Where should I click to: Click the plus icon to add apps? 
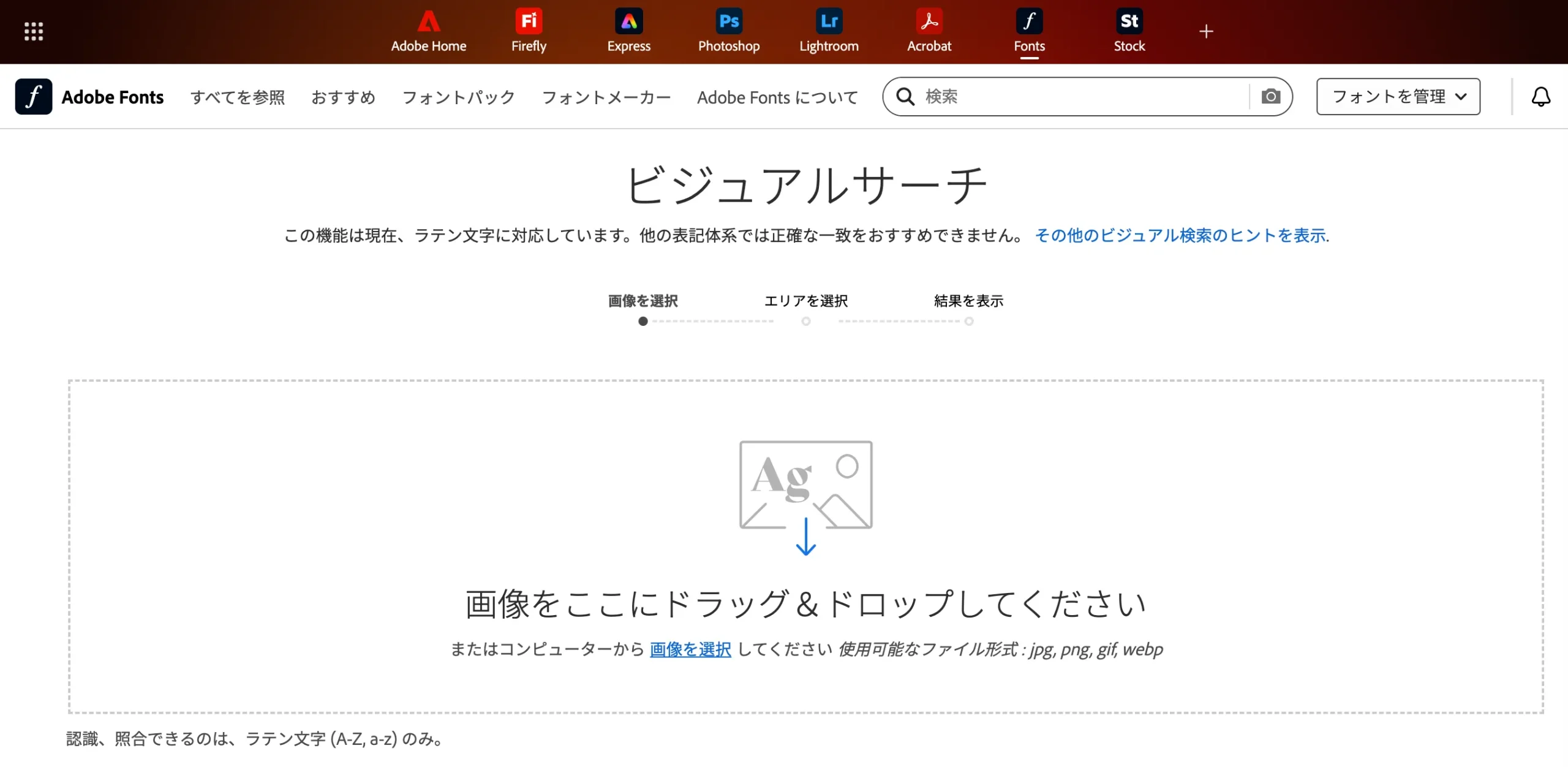tap(1206, 31)
